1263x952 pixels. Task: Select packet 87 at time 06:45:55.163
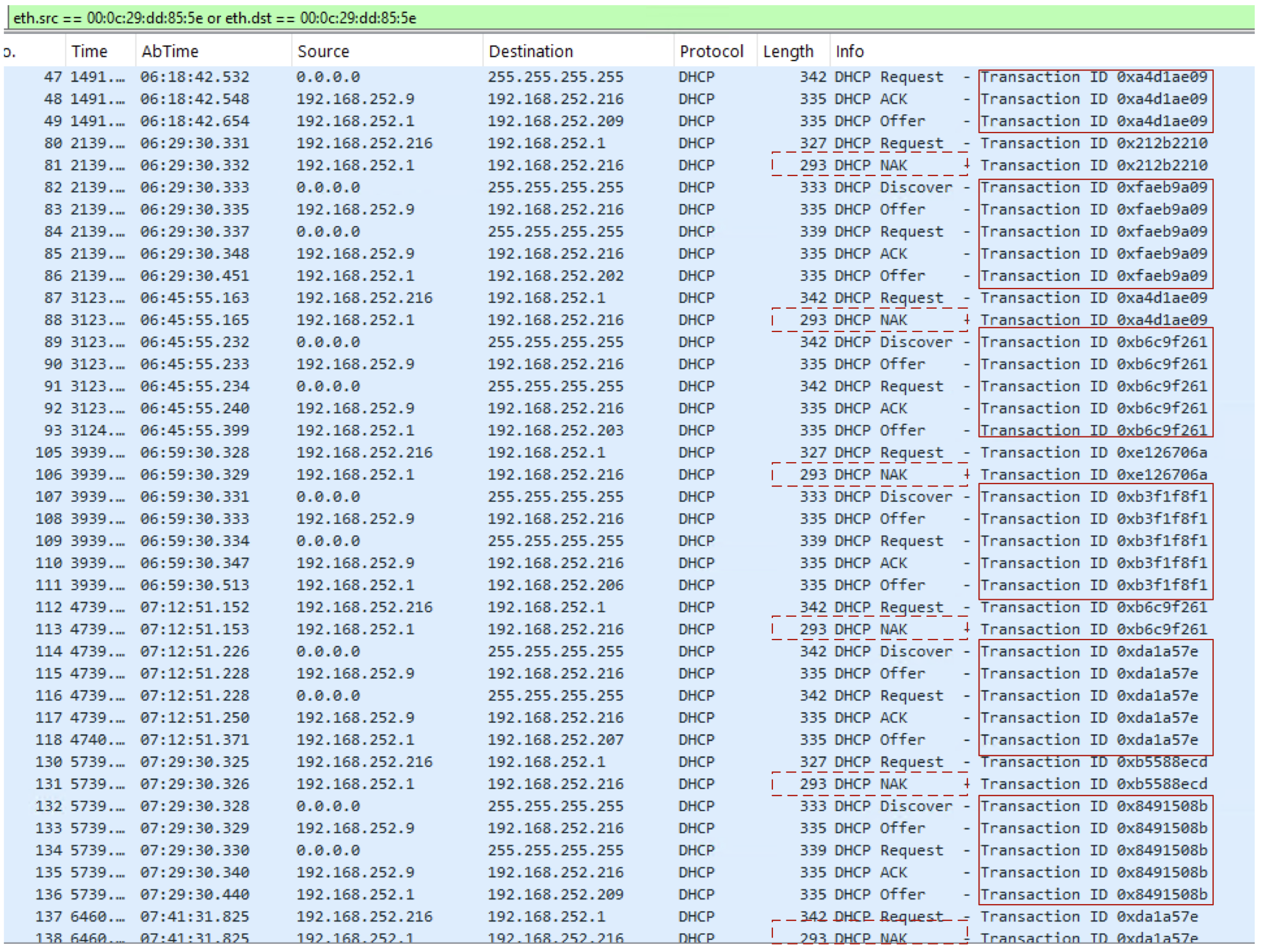[629, 298]
